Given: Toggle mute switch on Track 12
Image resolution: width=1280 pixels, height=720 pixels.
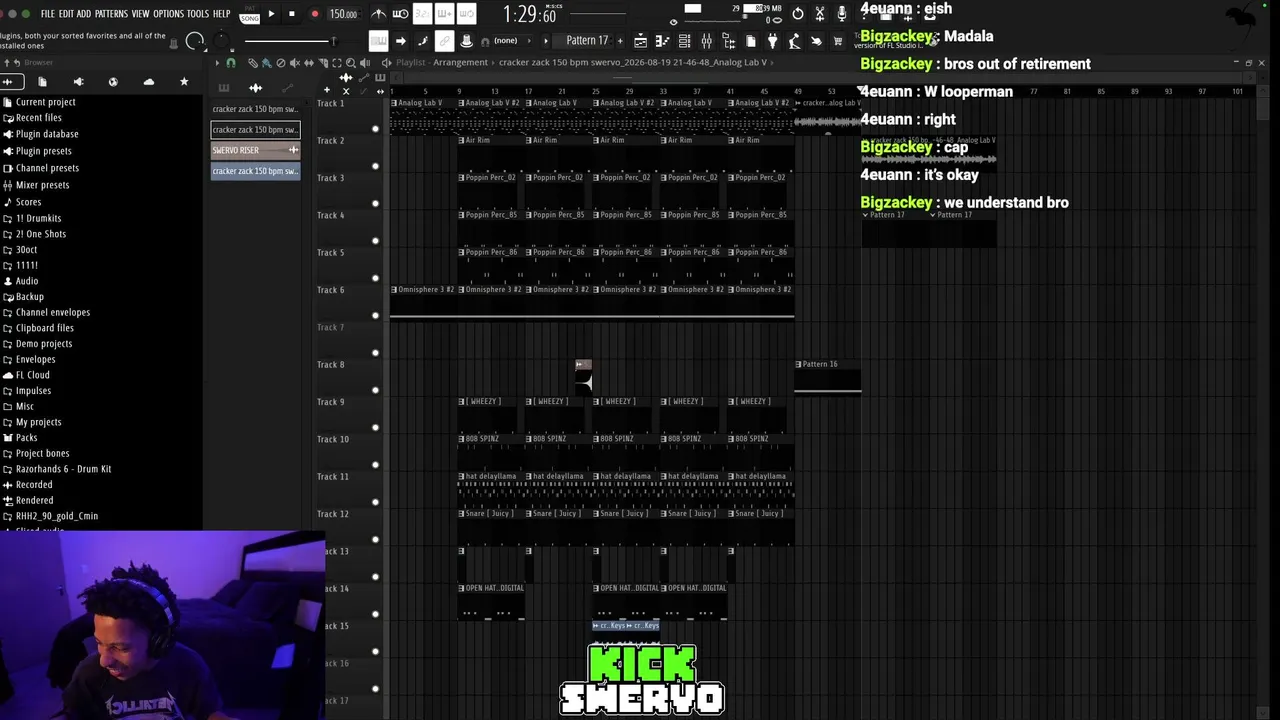Looking at the screenshot, I should tap(376, 539).
